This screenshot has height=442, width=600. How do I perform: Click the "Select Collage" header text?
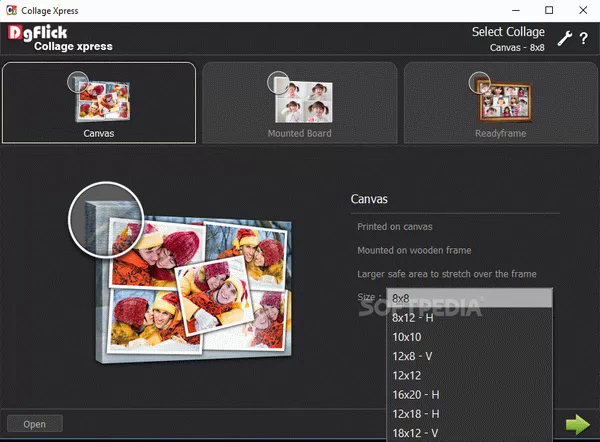(x=508, y=32)
